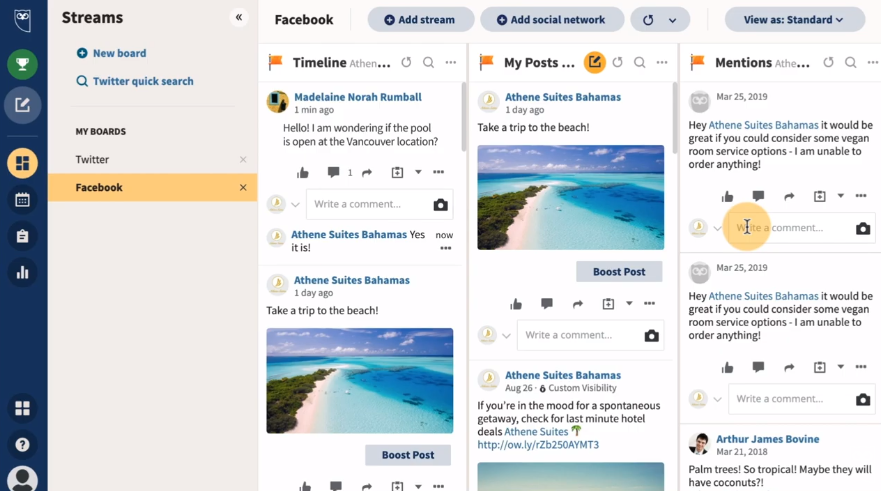The width and height of the screenshot is (881, 491).
Task: Open the help question mark icon
Action: (22, 445)
